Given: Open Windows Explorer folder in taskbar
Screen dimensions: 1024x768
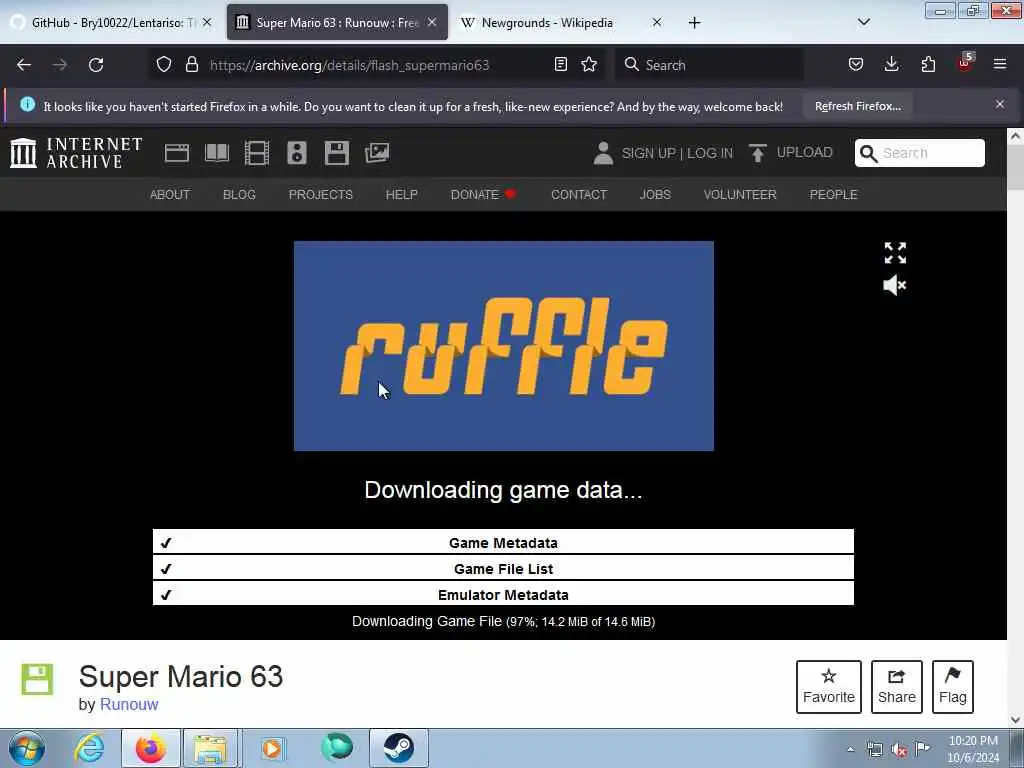Looking at the screenshot, I should (x=210, y=748).
